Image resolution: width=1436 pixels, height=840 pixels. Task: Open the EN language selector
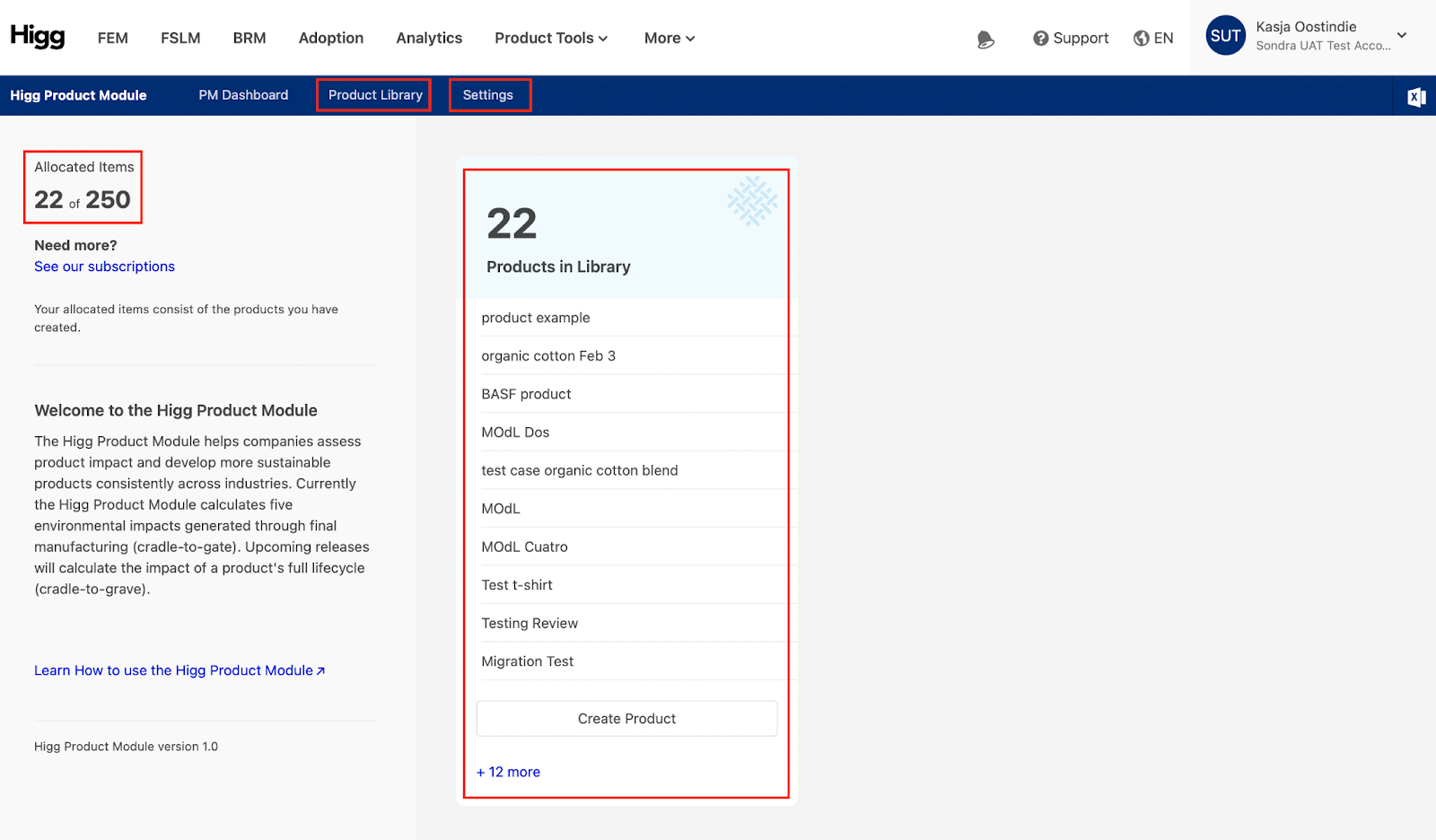tap(1153, 38)
